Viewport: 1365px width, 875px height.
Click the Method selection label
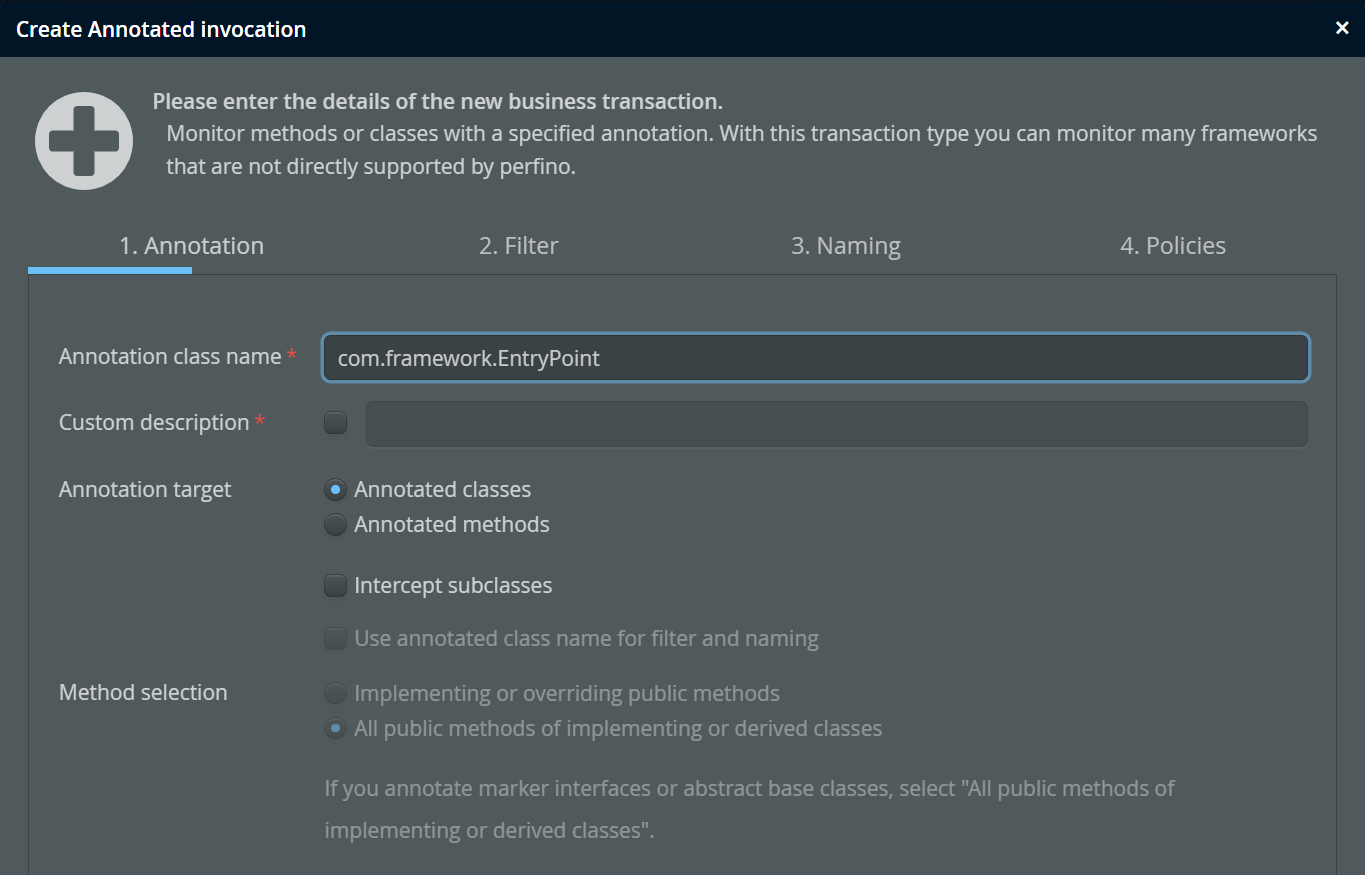143,693
